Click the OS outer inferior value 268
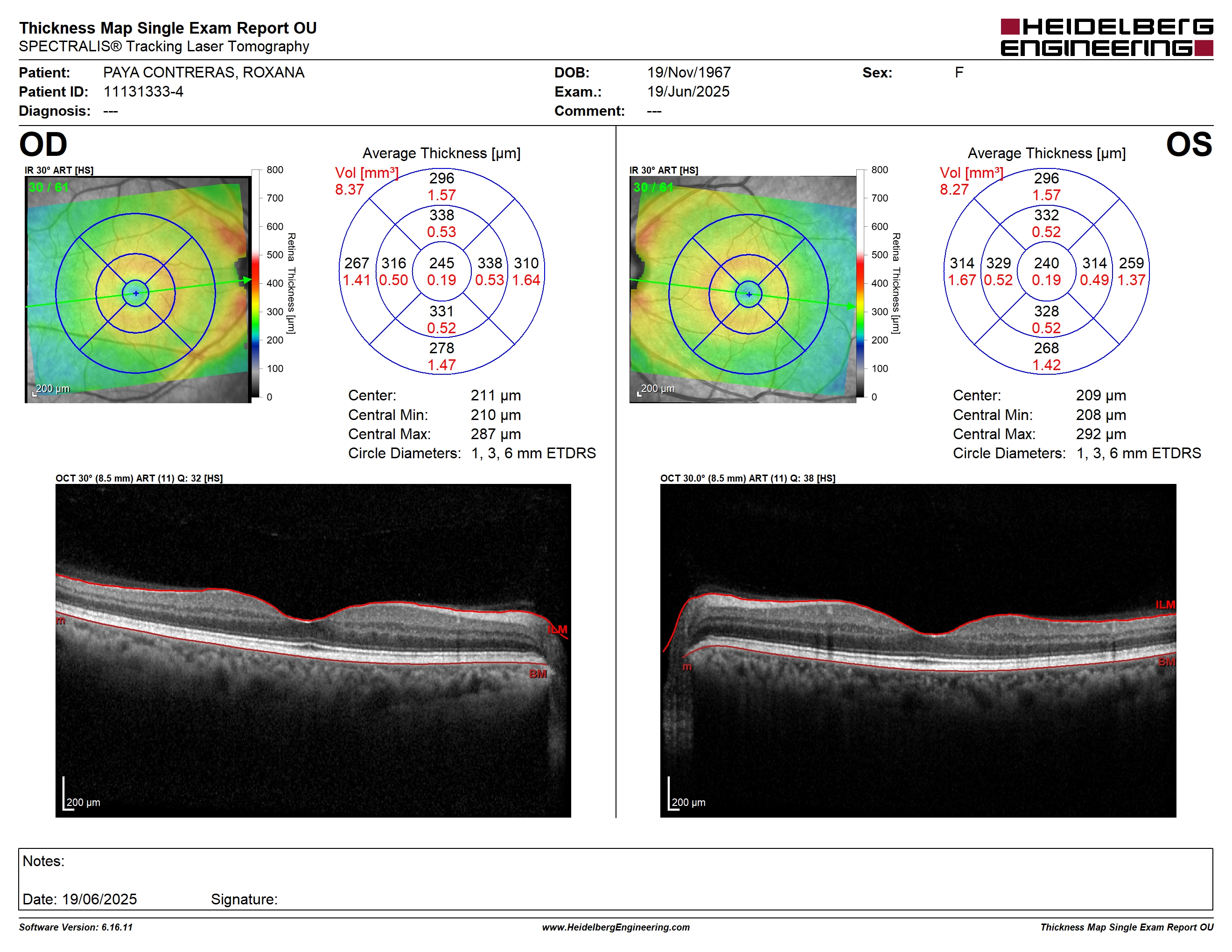This screenshot has width=1232, height=952. point(1046,348)
